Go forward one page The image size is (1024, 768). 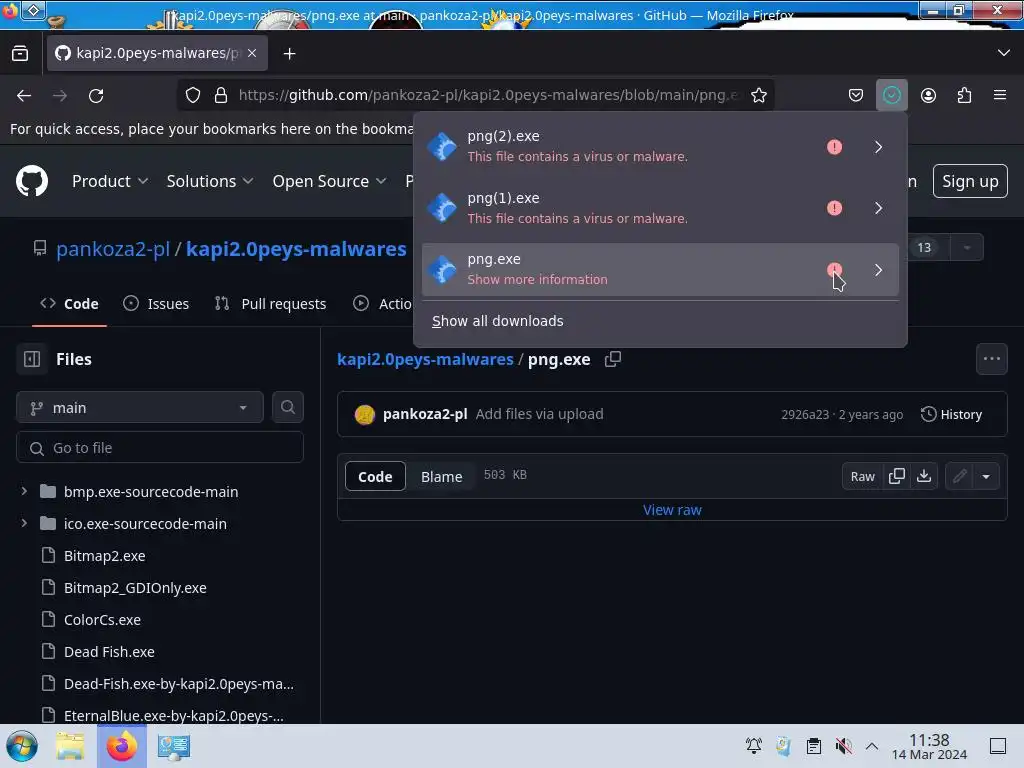point(60,95)
